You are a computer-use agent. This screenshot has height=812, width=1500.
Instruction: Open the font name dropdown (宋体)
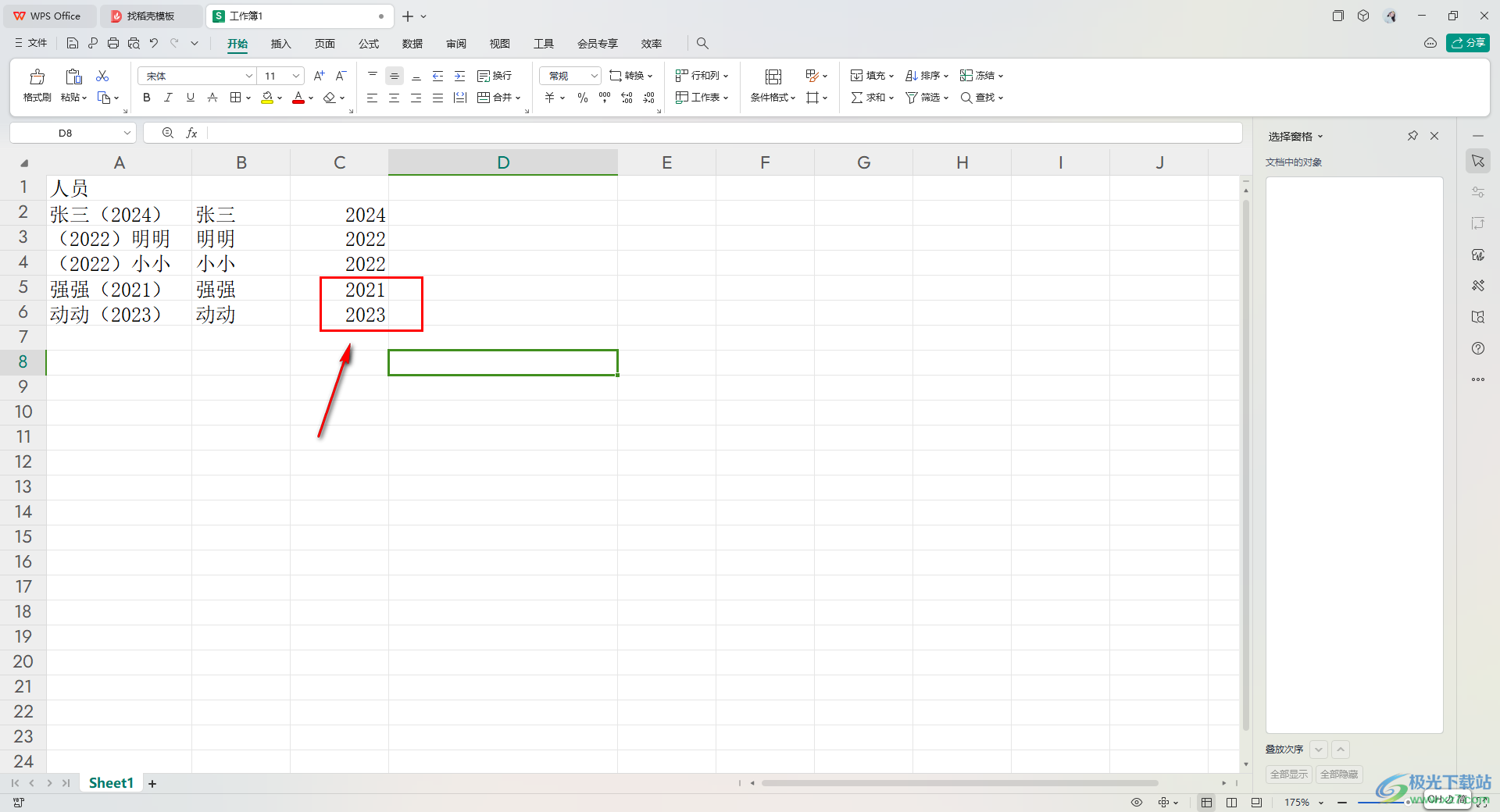249,76
